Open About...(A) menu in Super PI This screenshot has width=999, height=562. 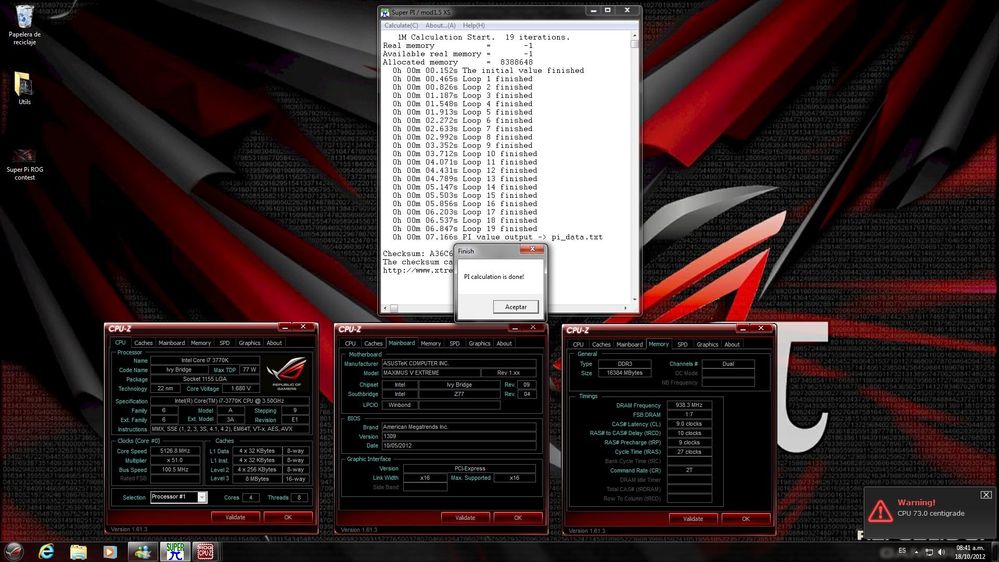coord(440,25)
